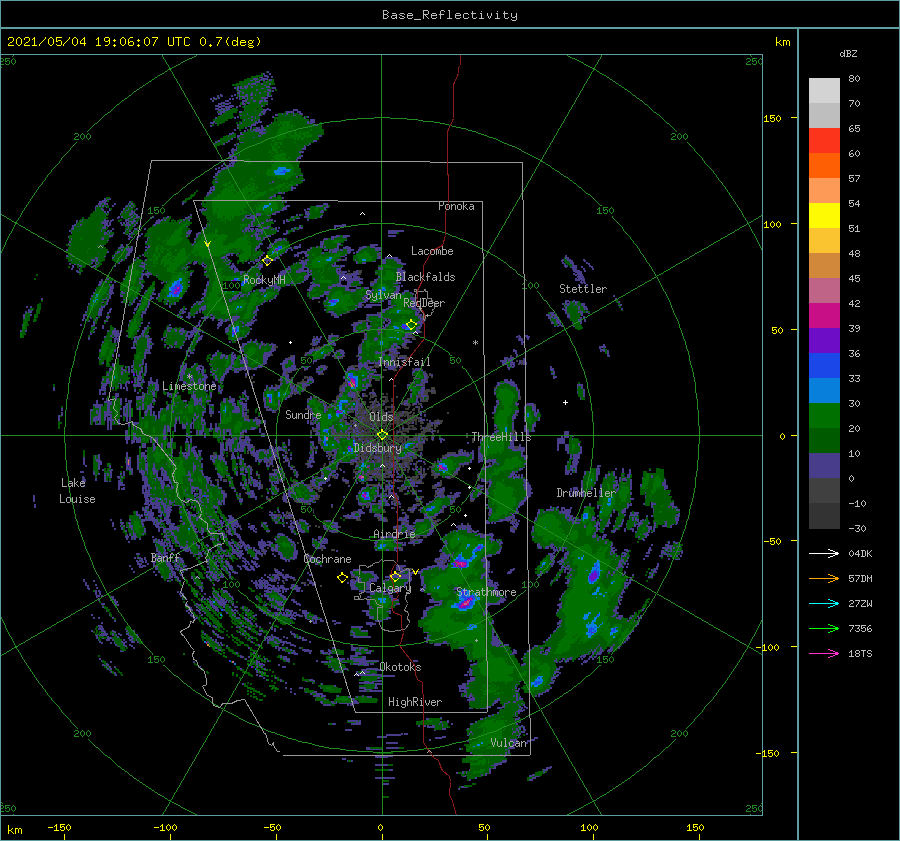Select the bright green 30 dBZ swatch

pyautogui.click(x=824, y=415)
